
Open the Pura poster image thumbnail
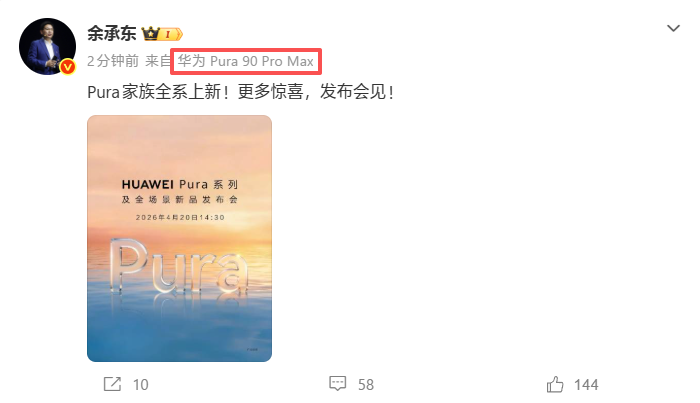tap(179, 238)
